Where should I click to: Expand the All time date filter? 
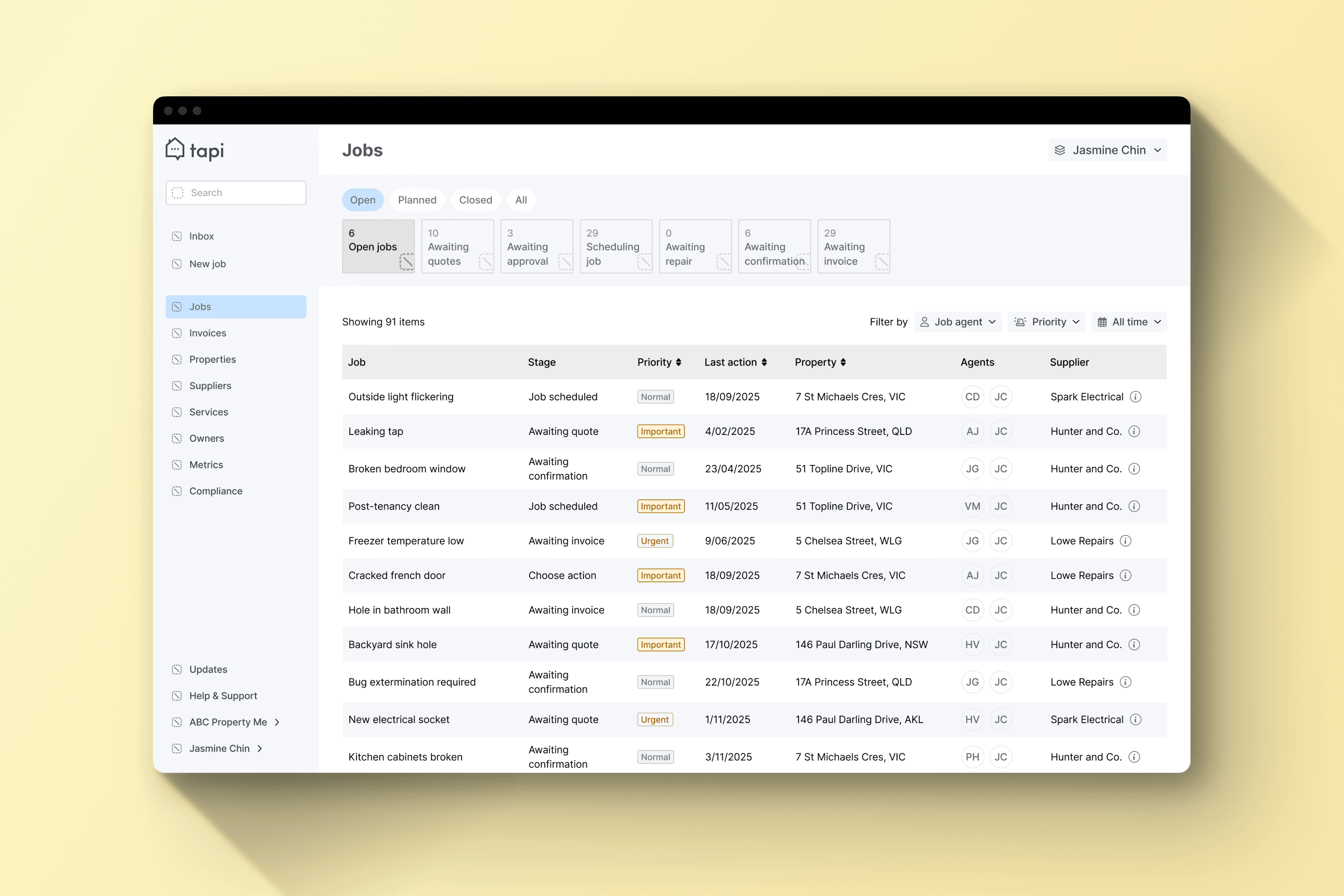(1129, 322)
